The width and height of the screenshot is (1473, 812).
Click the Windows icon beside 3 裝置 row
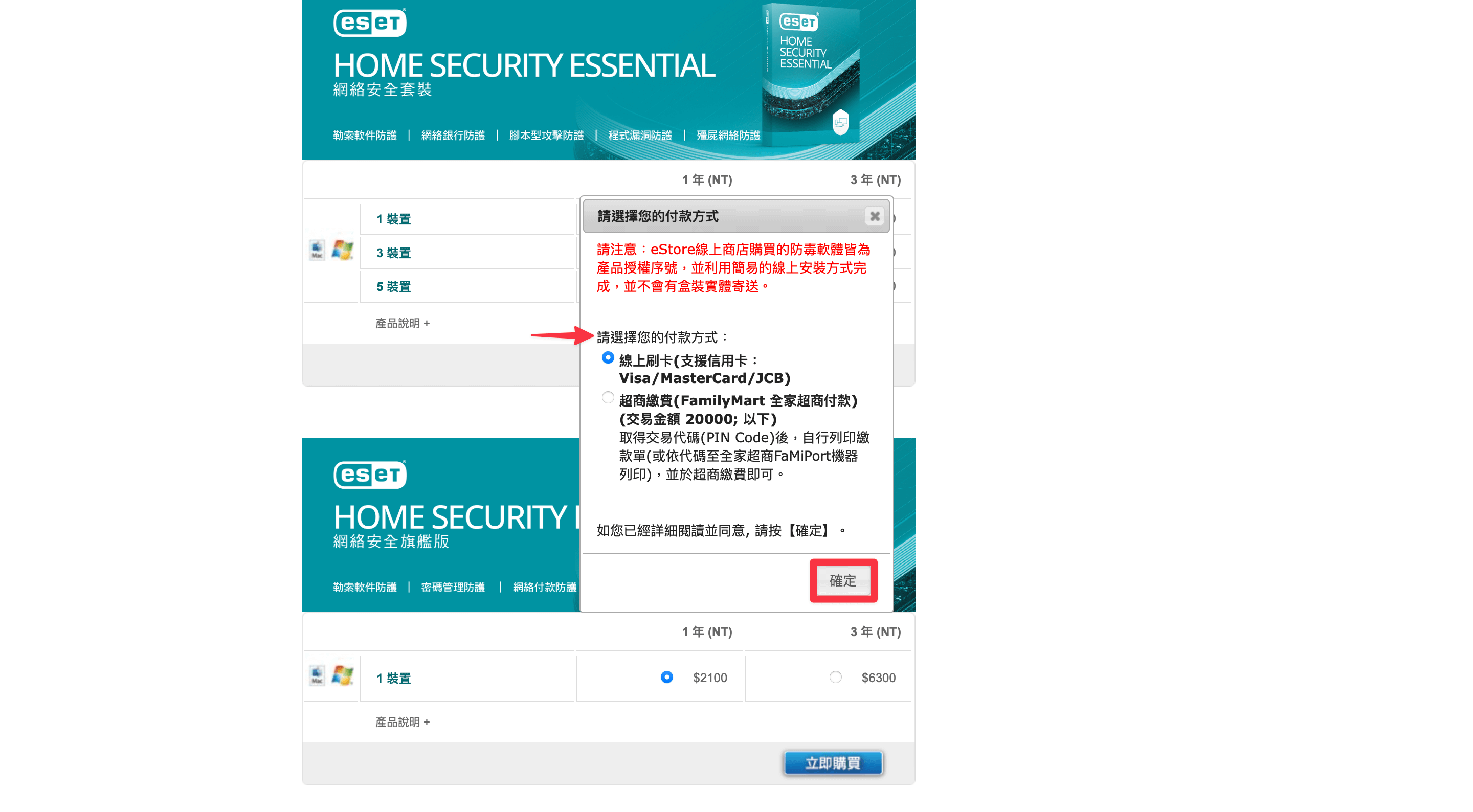click(343, 250)
